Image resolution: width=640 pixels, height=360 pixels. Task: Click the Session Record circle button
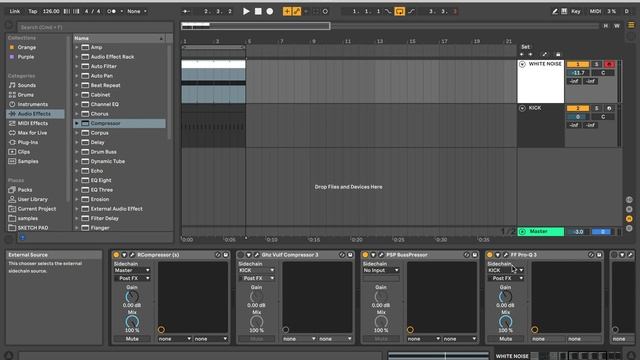click(325, 11)
